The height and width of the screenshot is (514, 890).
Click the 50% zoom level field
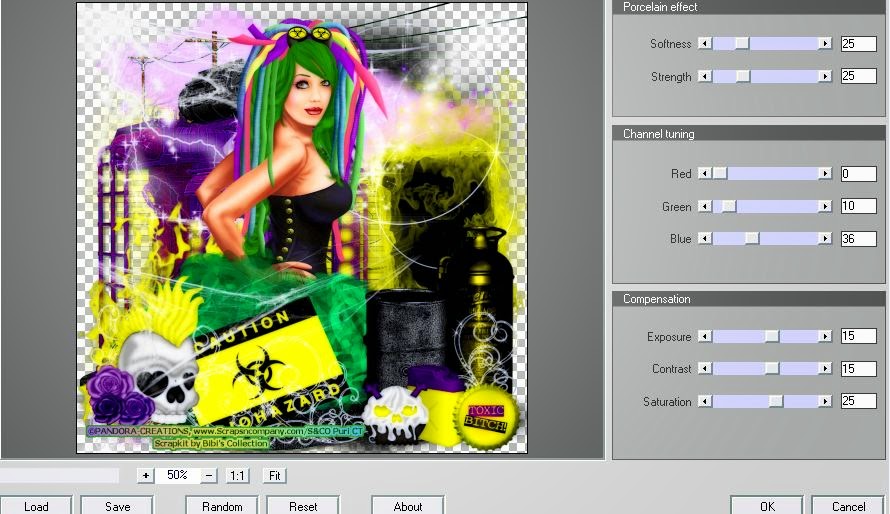coord(178,475)
